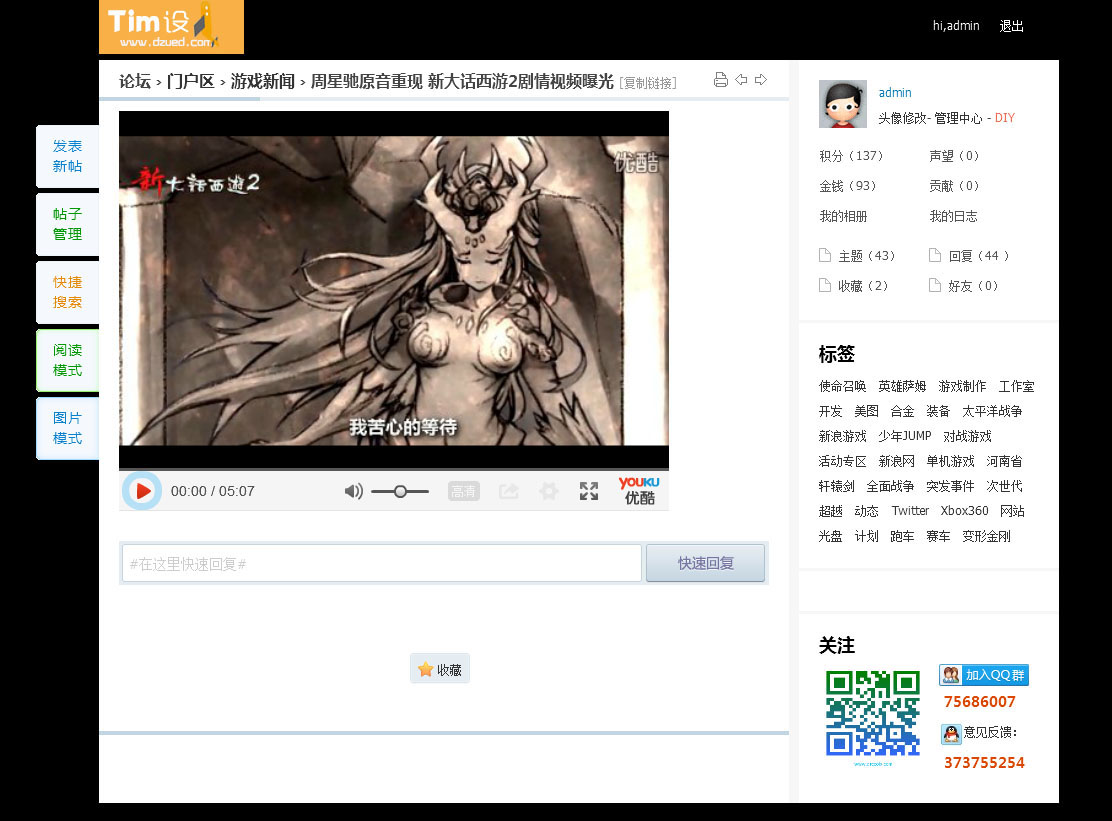Open 我的日志 link
The width and height of the screenshot is (1112, 821).
point(953,216)
